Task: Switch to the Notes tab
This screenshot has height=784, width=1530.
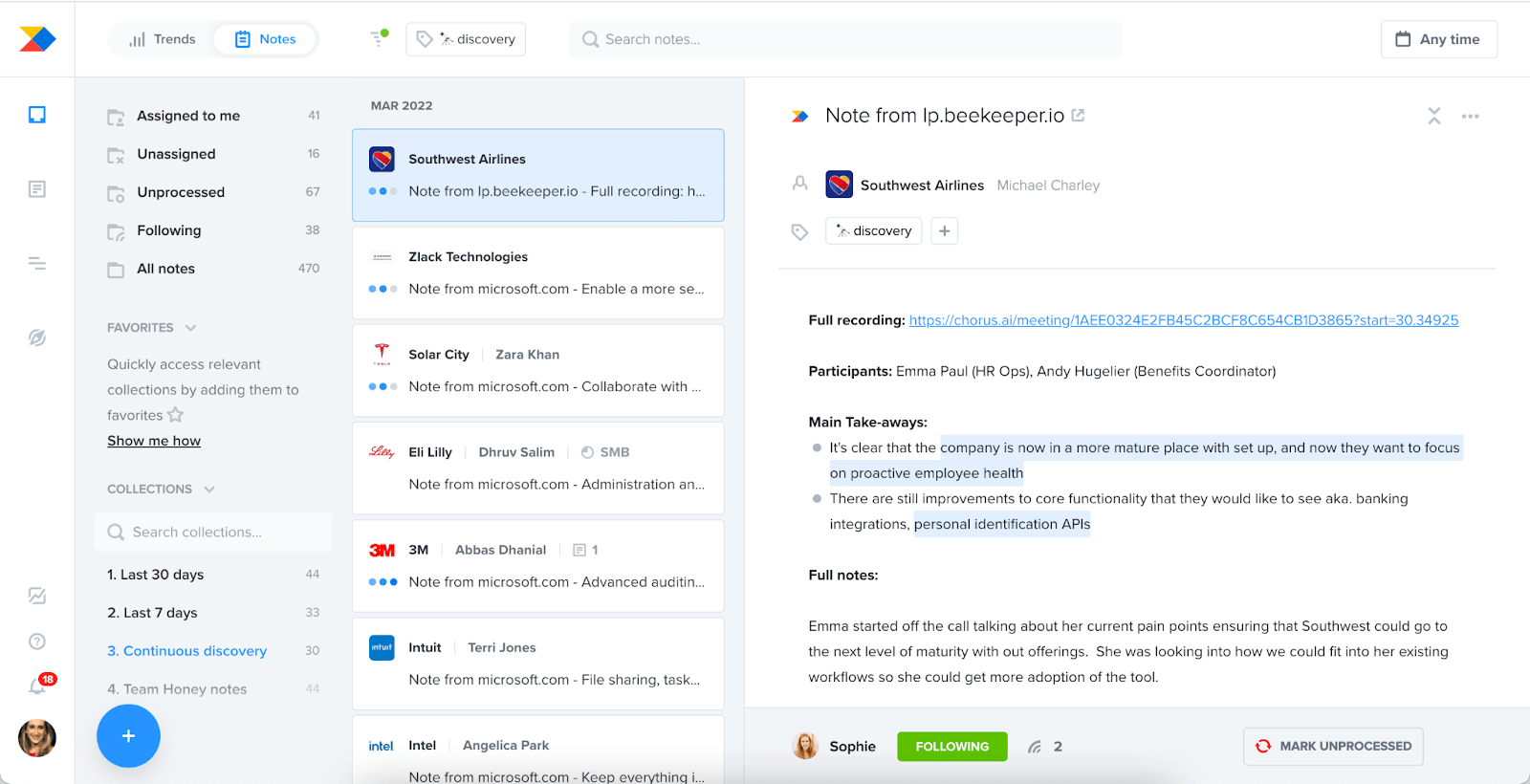Action: (x=266, y=39)
